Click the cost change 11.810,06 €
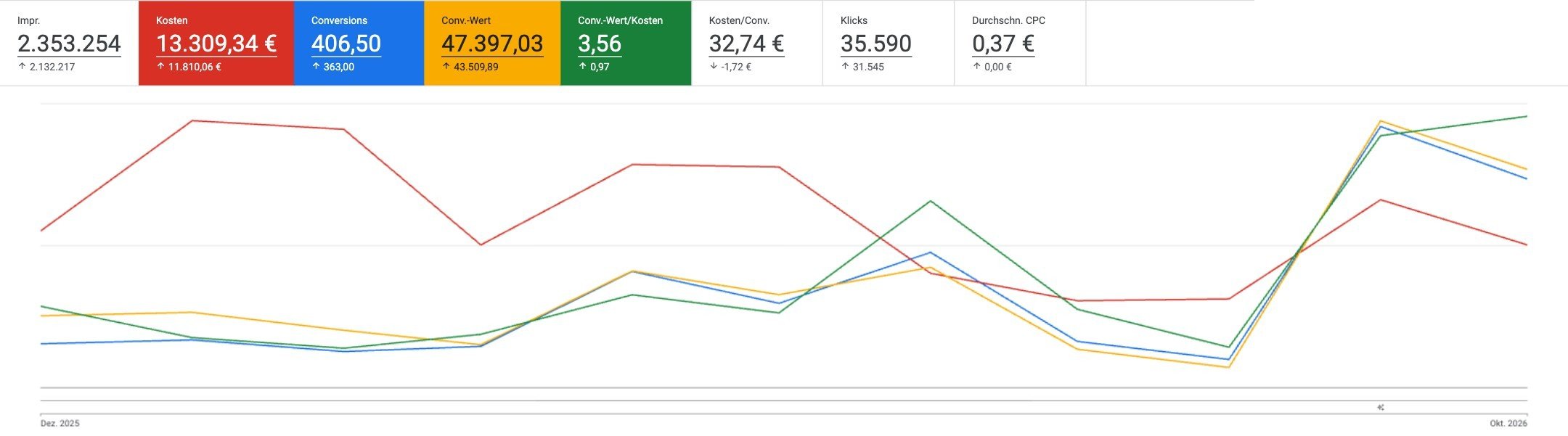This screenshot has width=1568, height=436. click(195, 67)
